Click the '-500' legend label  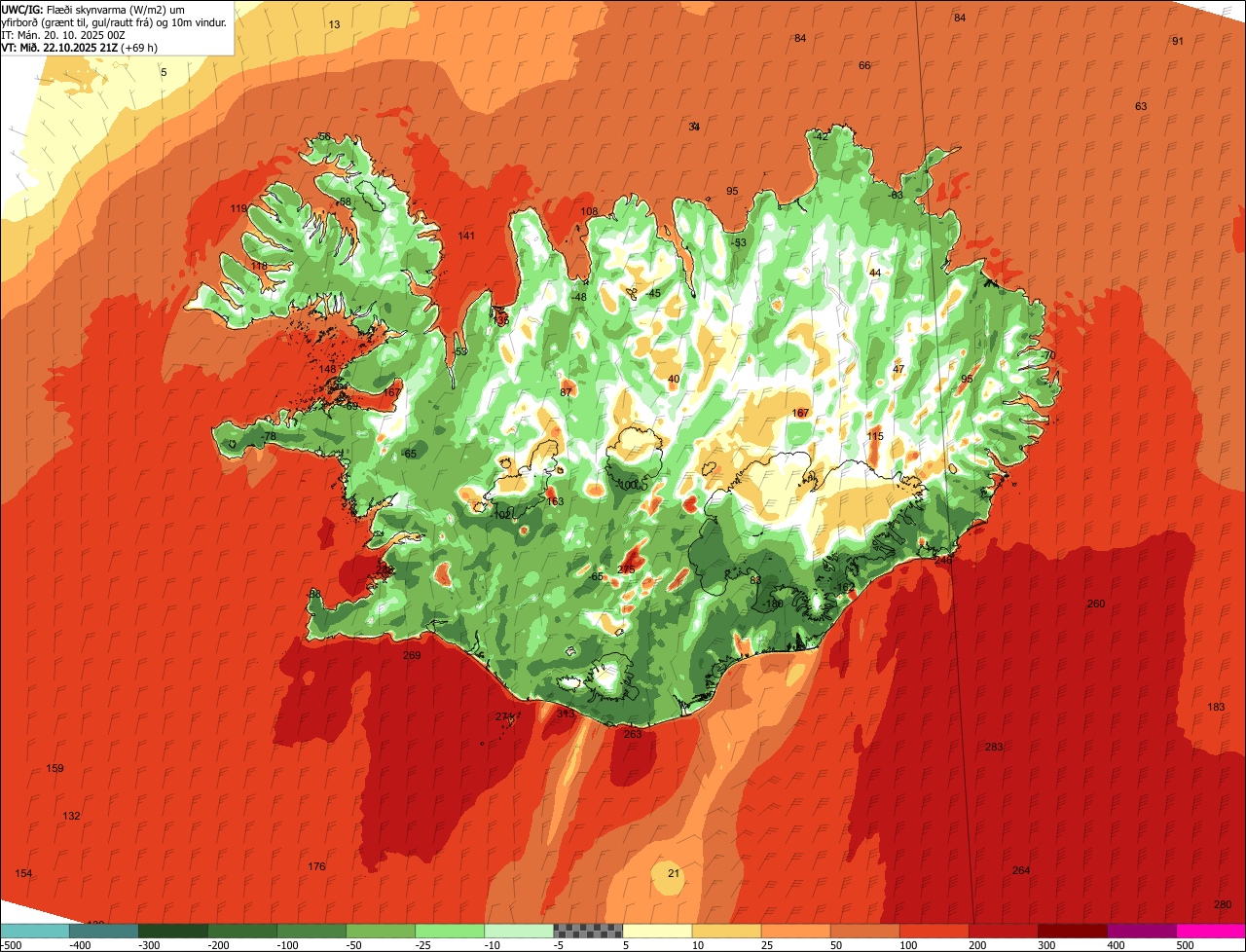(12, 945)
